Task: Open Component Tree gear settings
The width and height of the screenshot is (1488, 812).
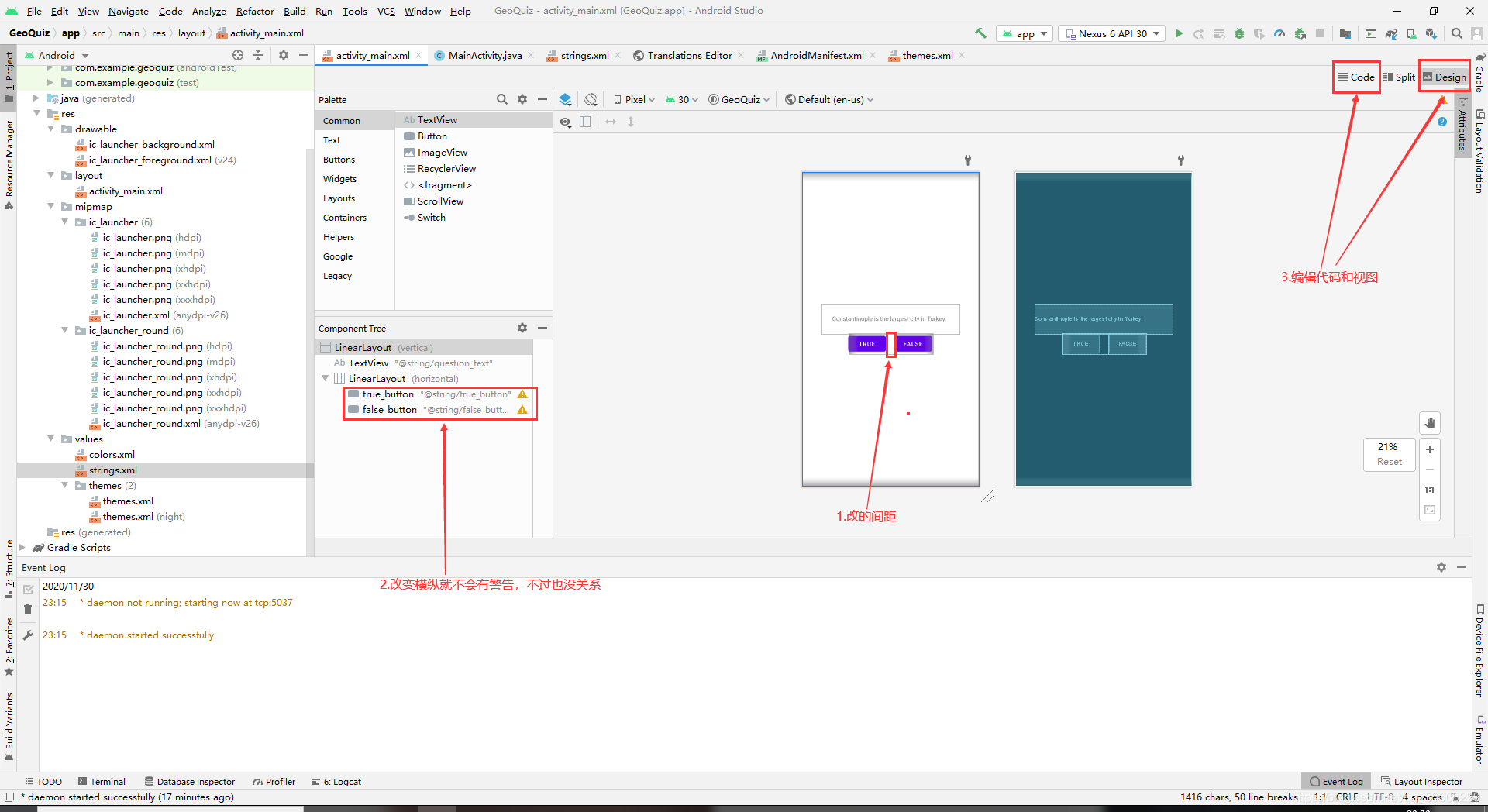Action: click(x=522, y=328)
